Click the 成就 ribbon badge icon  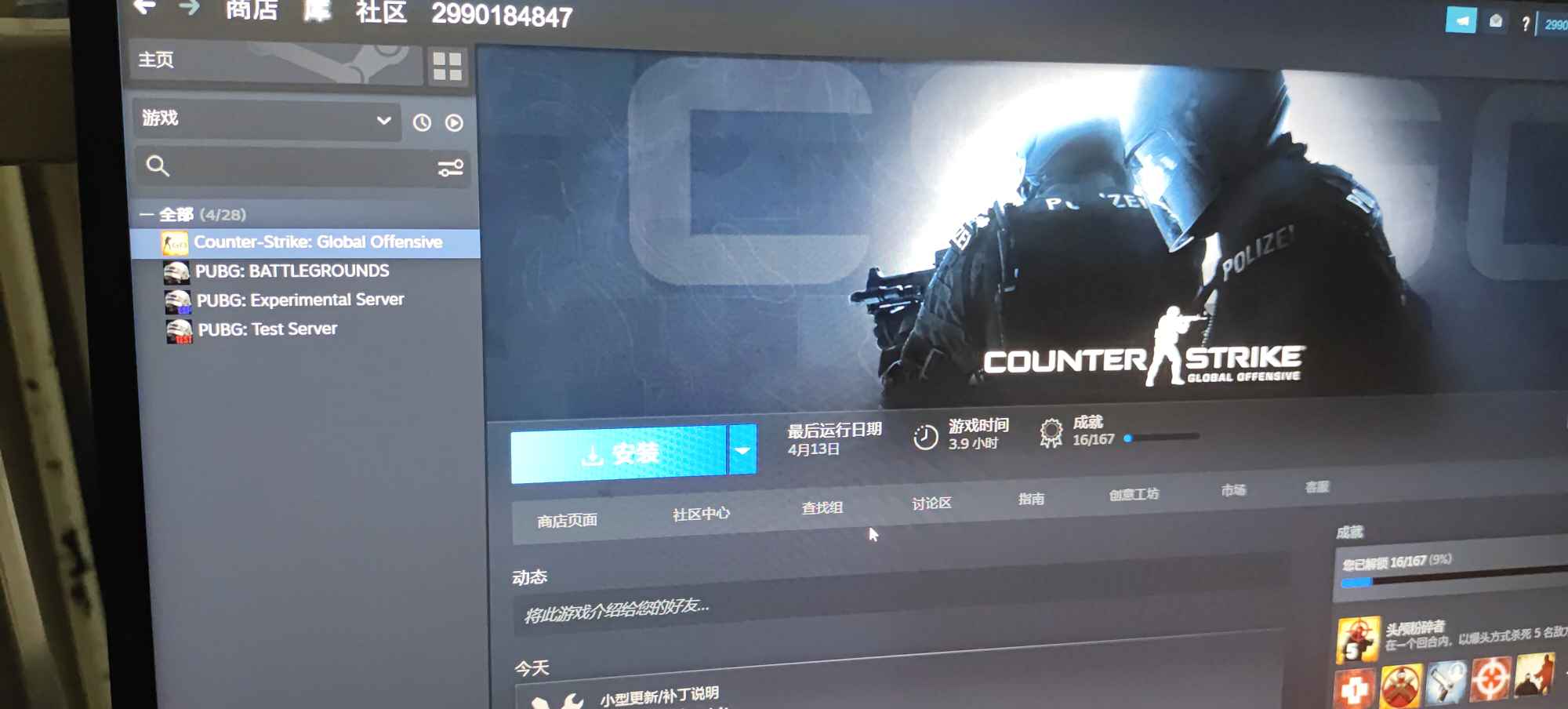pos(1051,432)
